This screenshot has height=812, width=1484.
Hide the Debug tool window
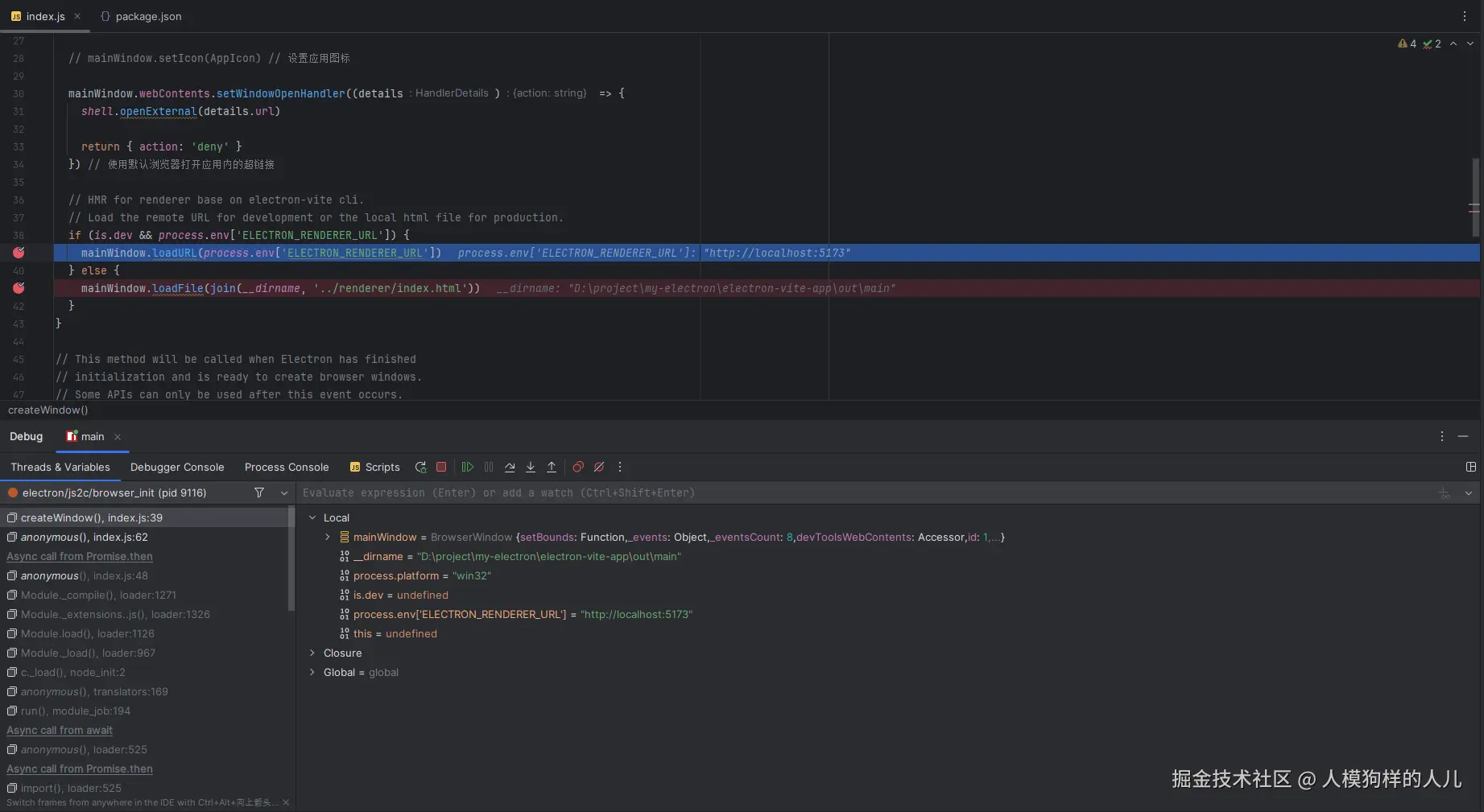(1463, 436)
